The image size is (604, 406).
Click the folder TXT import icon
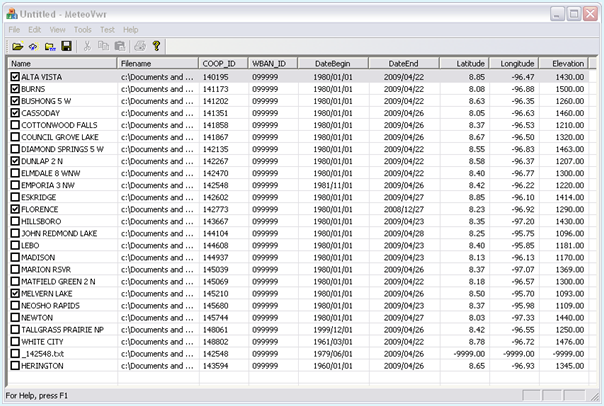[x=50, y=47]
